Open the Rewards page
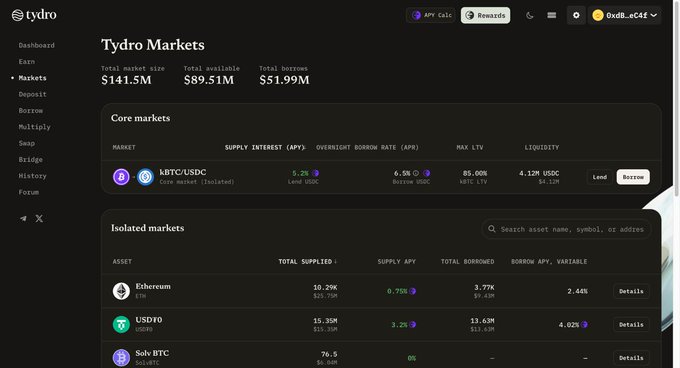Image resolution: width=680 pixels, height=368 pixels. coord(485,15)
